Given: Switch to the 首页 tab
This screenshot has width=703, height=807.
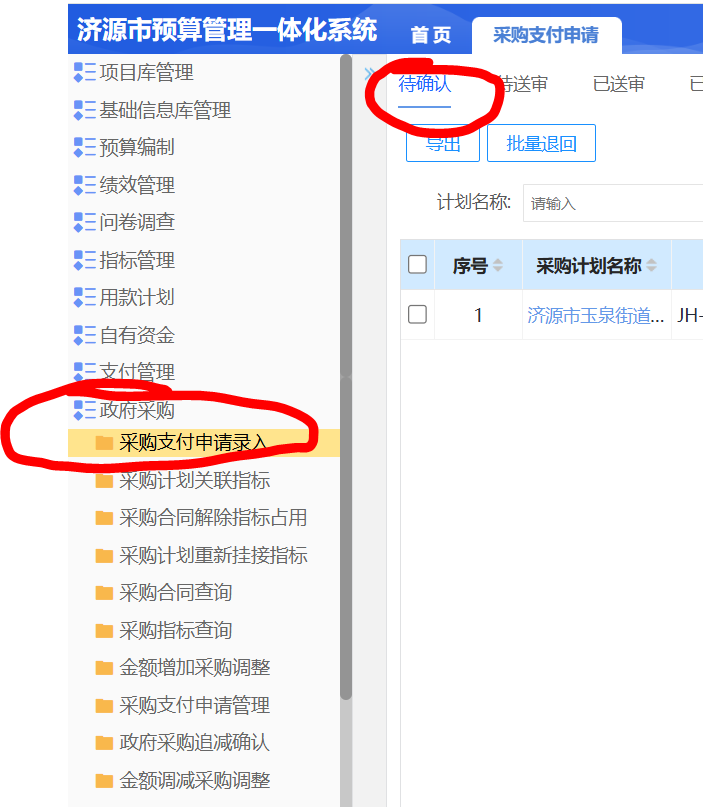Looking at the screenshot, I should click(431, 36).
